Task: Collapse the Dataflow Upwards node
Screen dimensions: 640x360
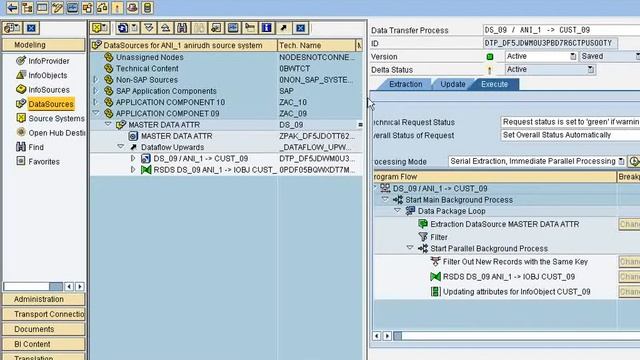Action: (121, 147)
